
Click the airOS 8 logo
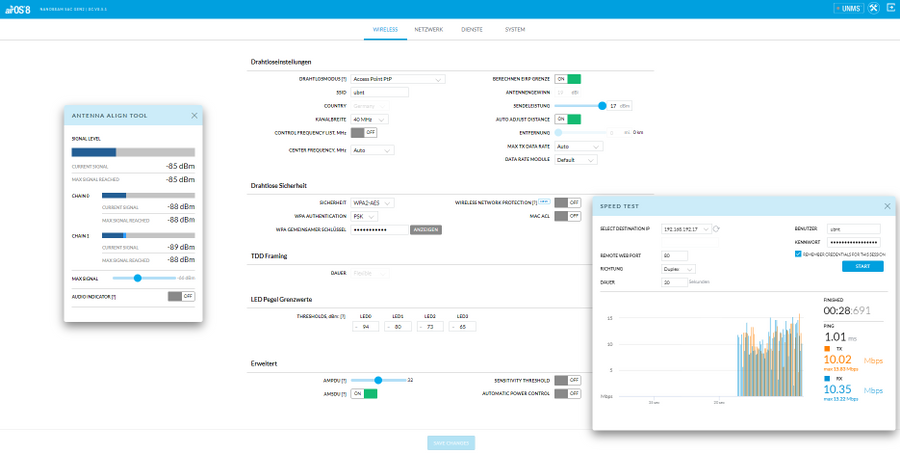click(x=18, y=9)
